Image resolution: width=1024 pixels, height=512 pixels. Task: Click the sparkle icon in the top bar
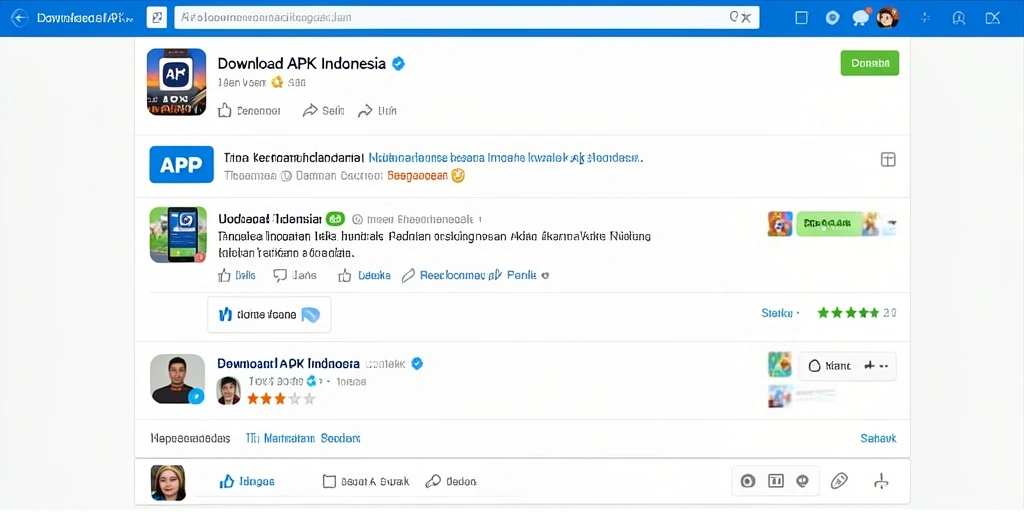point(925,18)
